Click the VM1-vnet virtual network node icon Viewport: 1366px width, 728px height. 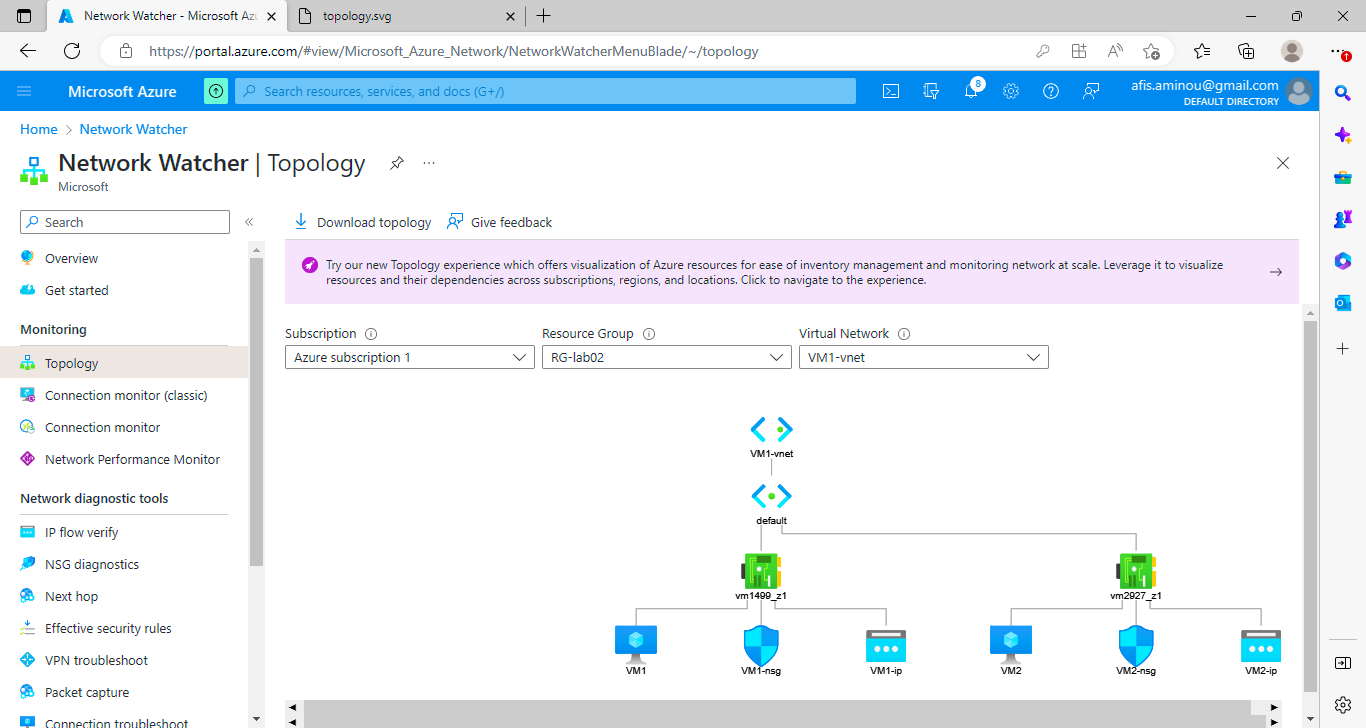pyautogui.click(x=771, y=430)
